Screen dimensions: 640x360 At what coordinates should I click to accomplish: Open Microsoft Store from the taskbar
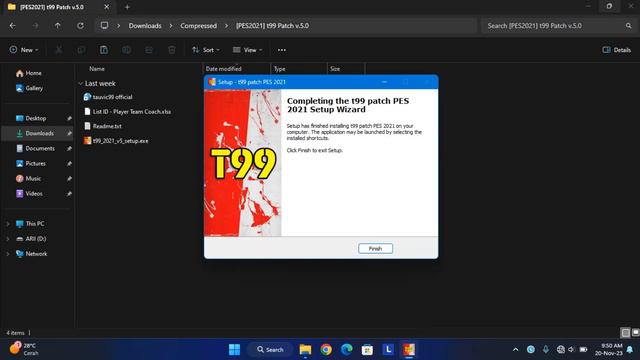[x=367, y=349]
